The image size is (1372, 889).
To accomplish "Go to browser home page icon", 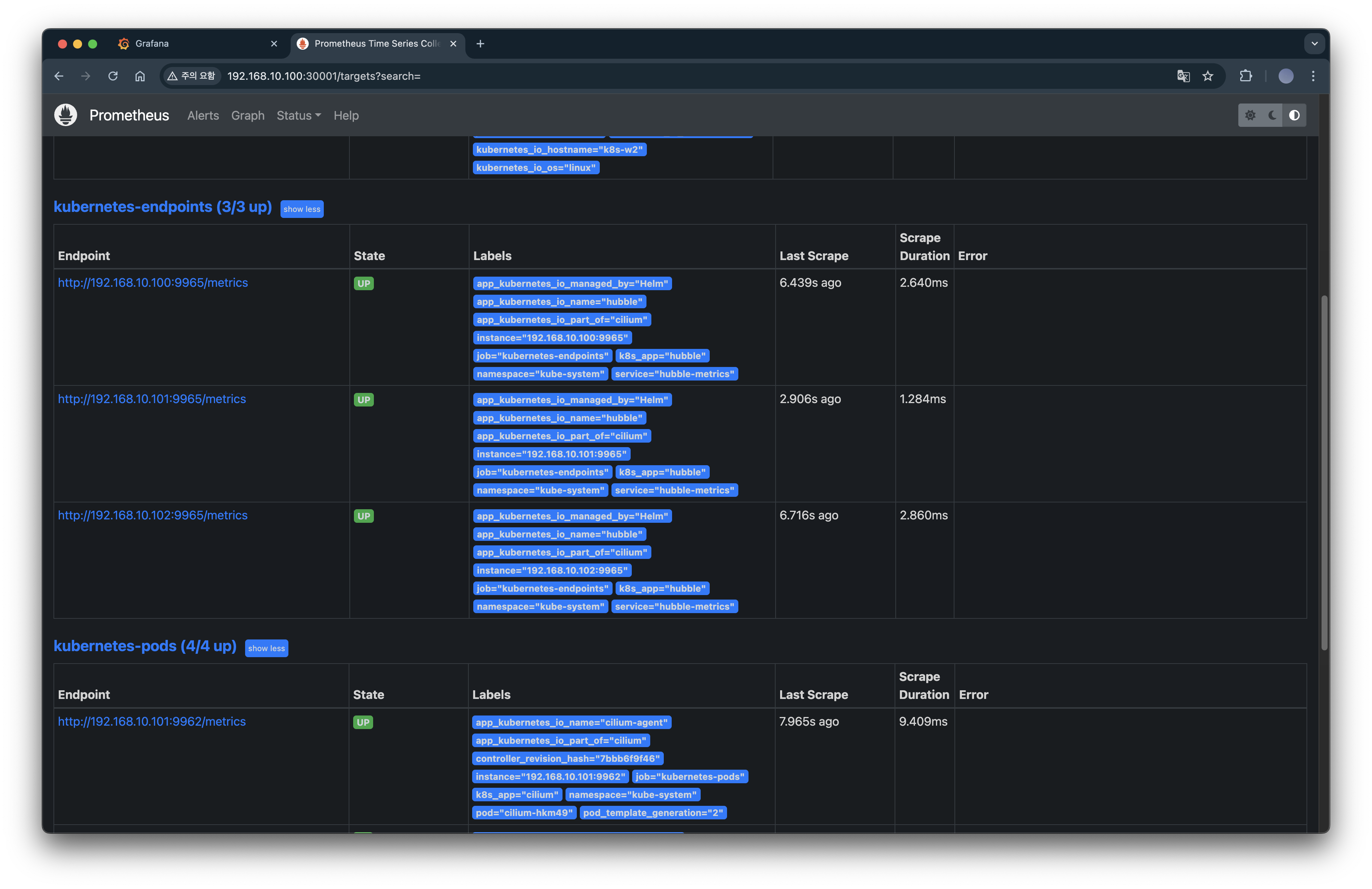I will tap(140, 76).
